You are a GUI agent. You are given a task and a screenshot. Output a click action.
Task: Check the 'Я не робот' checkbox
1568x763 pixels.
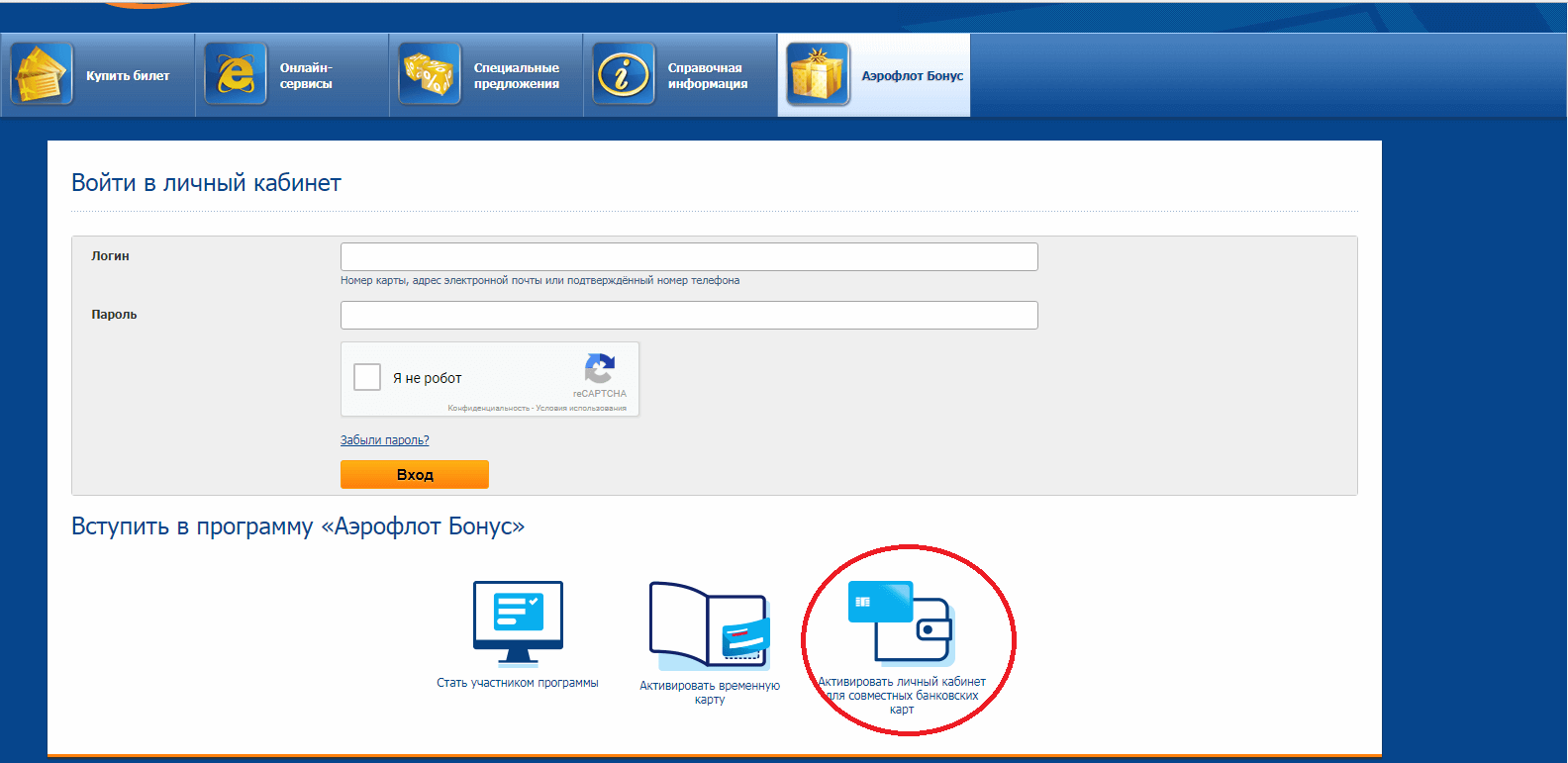tap(367, 377)
